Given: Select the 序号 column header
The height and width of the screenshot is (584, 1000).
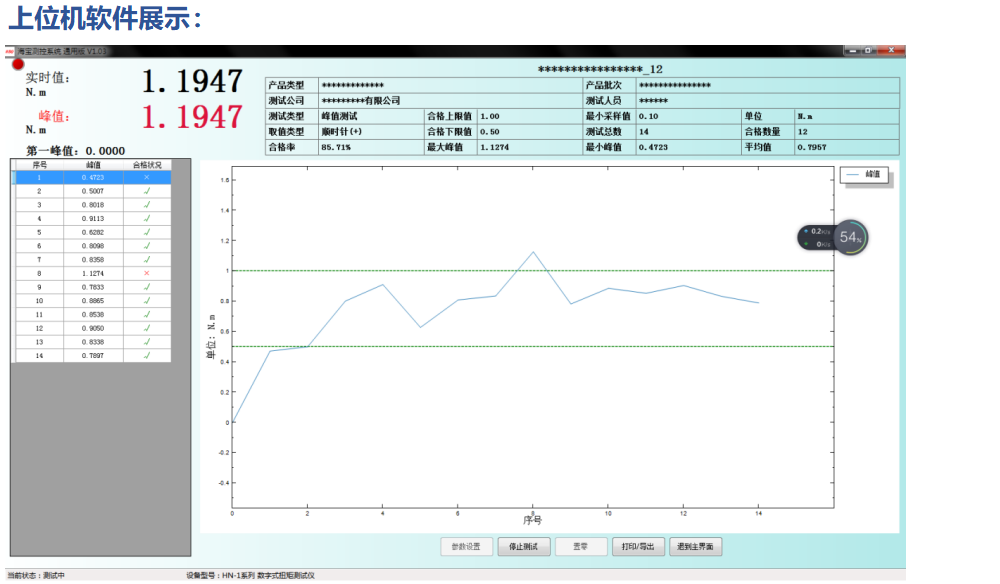Looking at the screenshot, I should (x=39, y=165).
